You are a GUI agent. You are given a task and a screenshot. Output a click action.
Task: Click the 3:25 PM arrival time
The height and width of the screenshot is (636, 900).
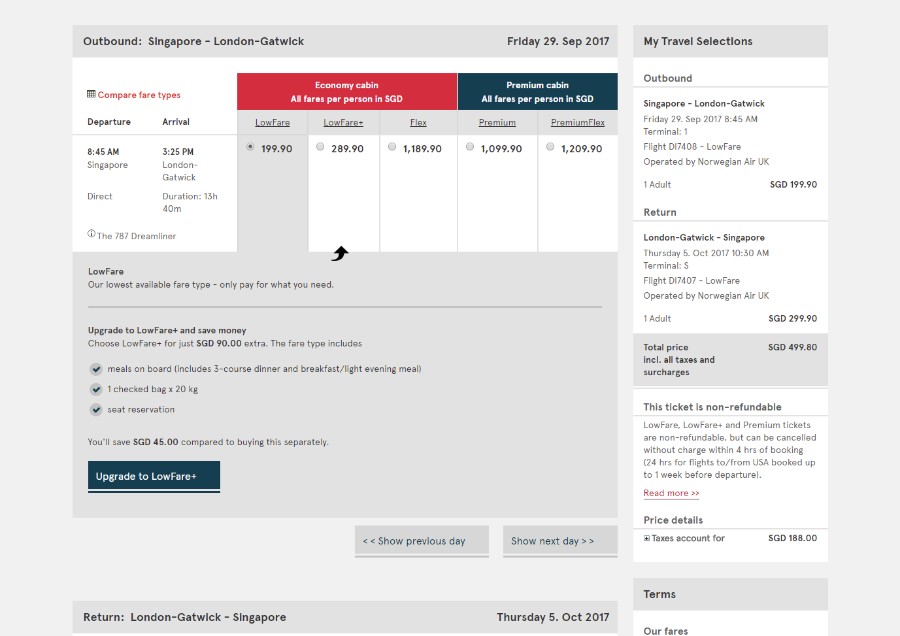click(178, 152)
